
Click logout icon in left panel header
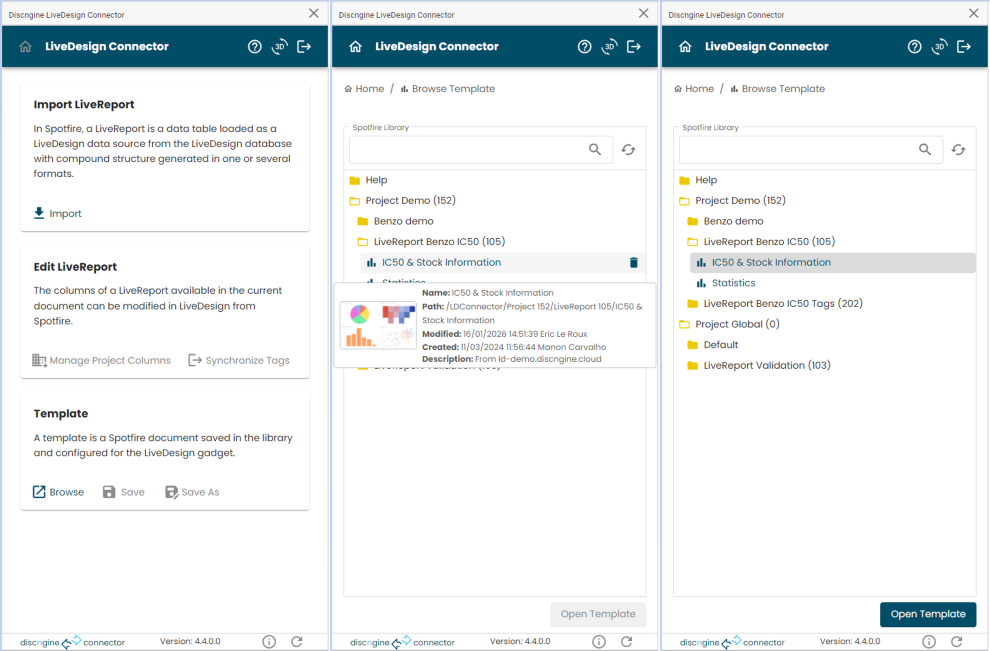[x=304, y=47]
